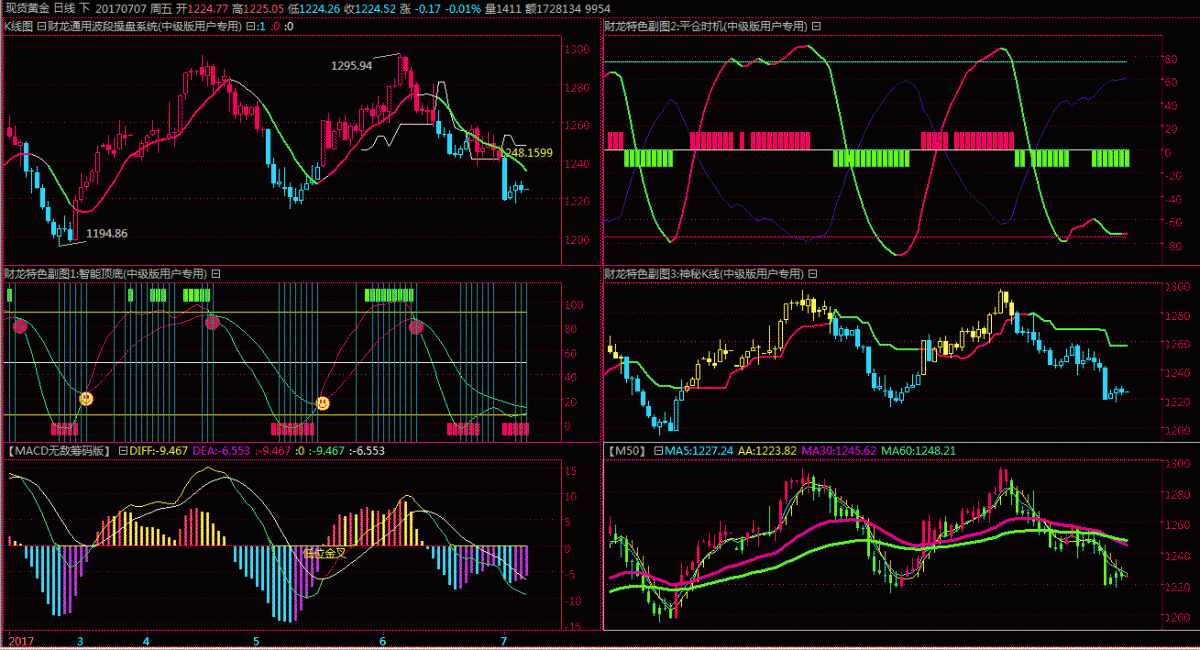
Task: Click the leftmost red top-signal marker in 智能顶底
Action: [19, 326]
